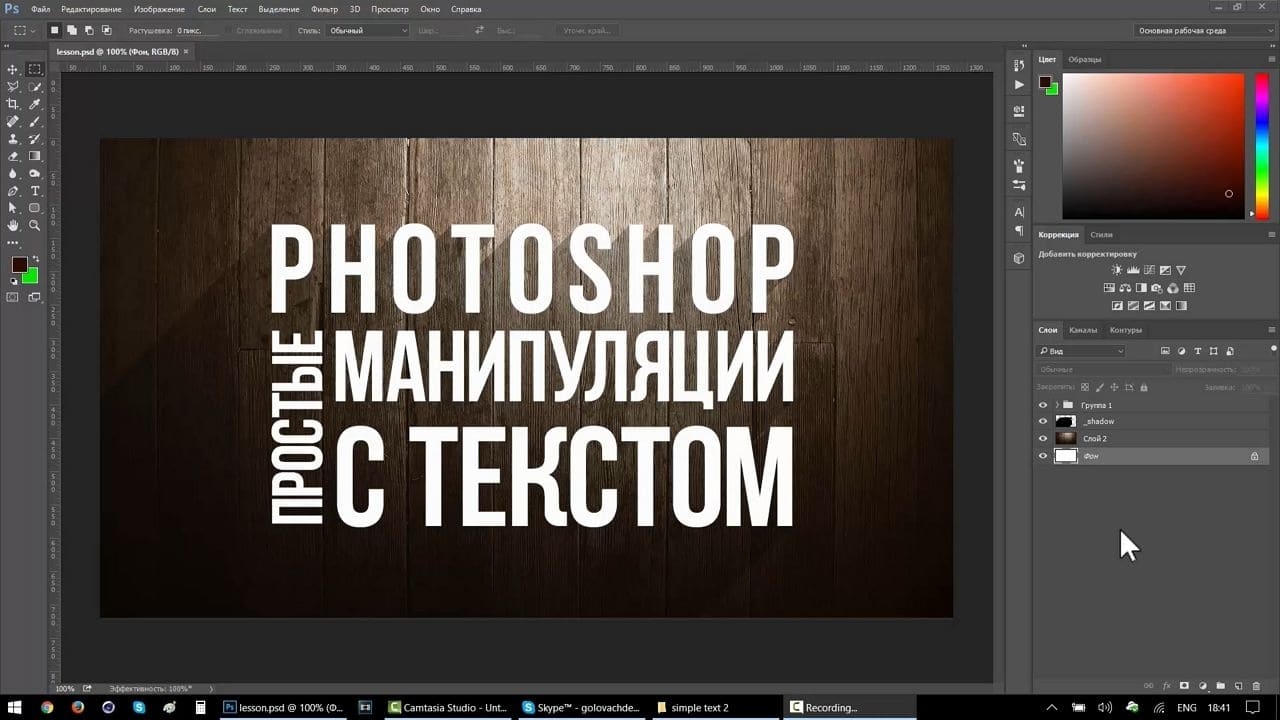Image resolution: width=1280 pixels, height=720 pixels.
Task: Select the Rectangular Marquee tool
Action: point(35,69)
